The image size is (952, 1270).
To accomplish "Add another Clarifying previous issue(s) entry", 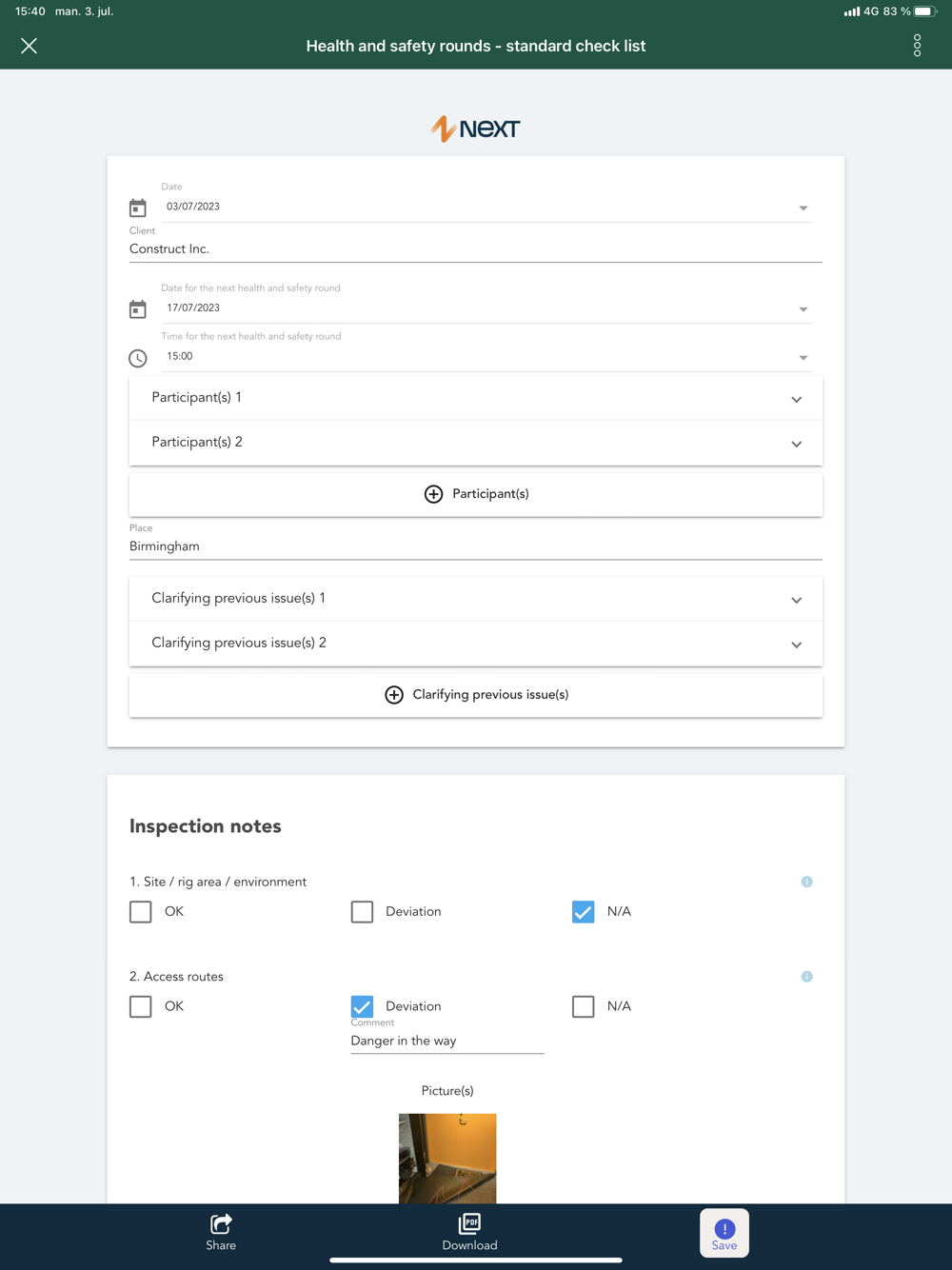I will 476,695.
